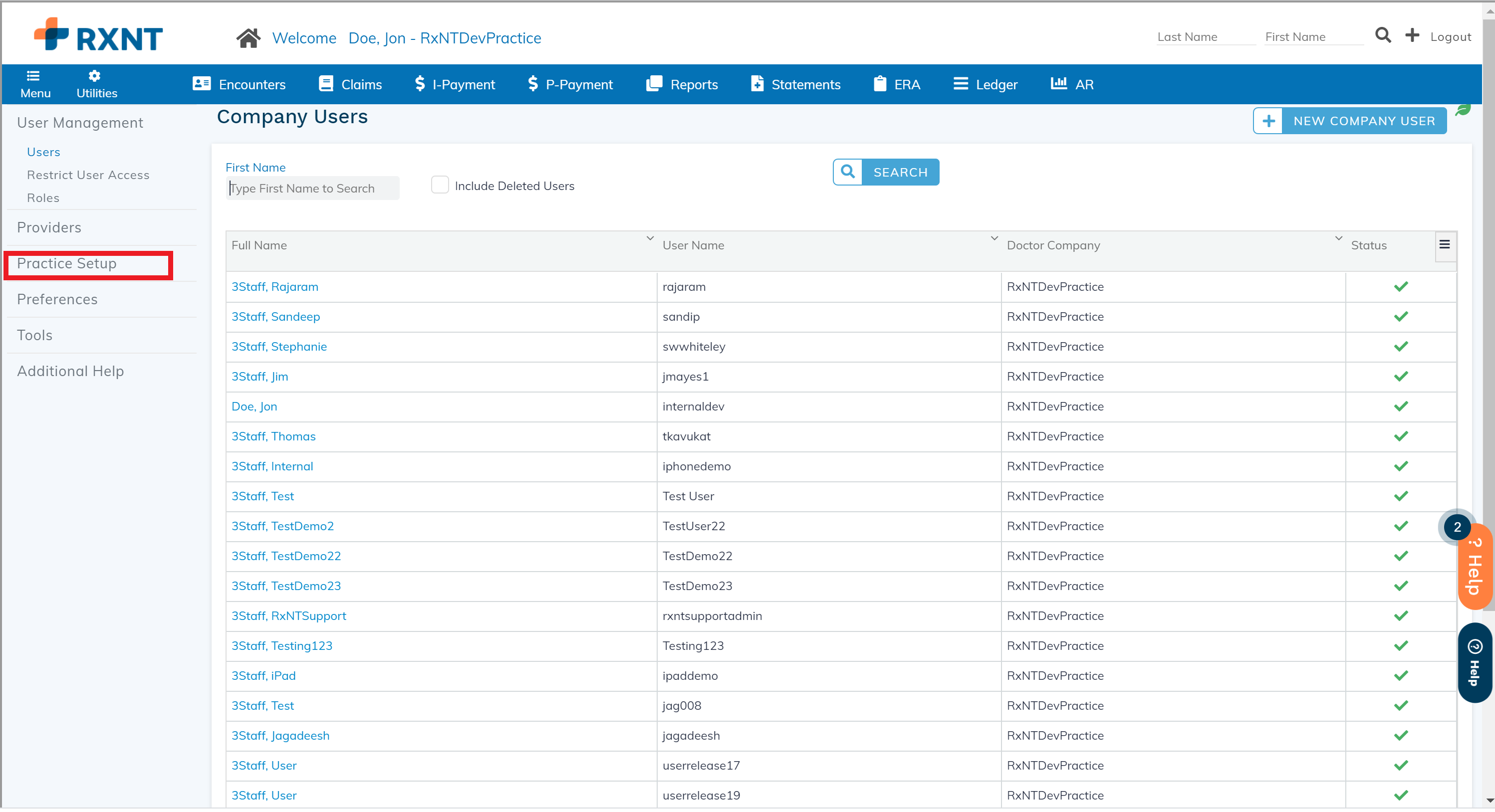Open the 3Staff, RxNTSupport user link
1495x812 pixels.
pos(289,617)
